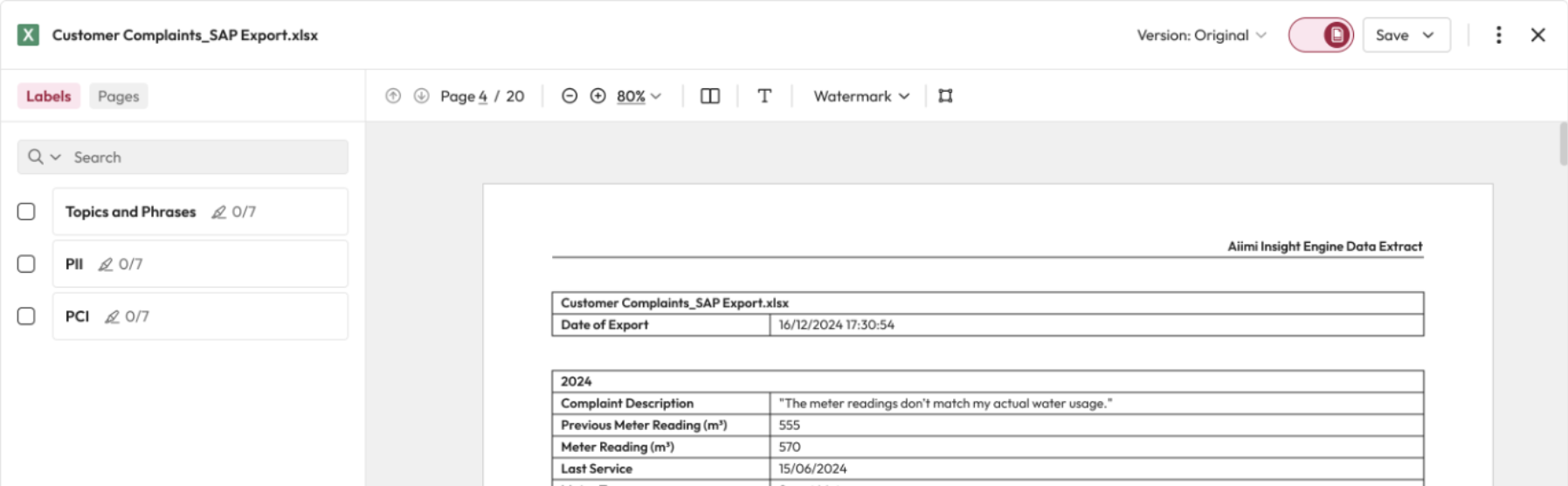
Task: Zoom in with the plus icon
Action: tap(598, 96)
